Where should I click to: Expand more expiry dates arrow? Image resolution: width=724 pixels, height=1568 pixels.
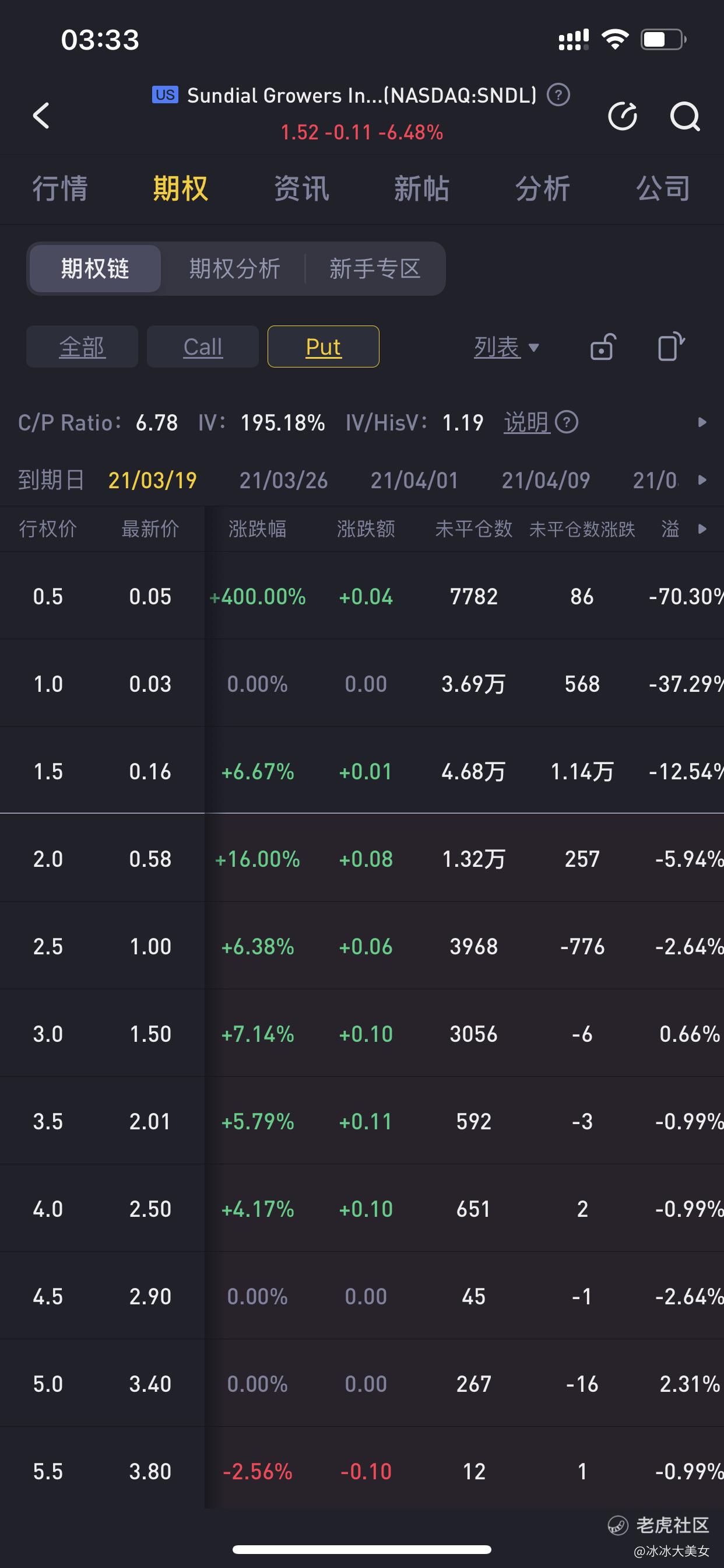(x=702, y=480)
